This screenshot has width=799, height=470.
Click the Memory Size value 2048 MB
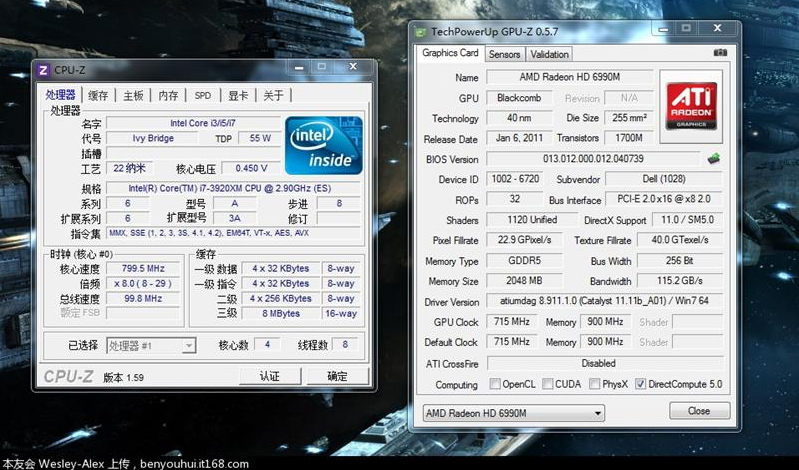(x=524, y=281)
